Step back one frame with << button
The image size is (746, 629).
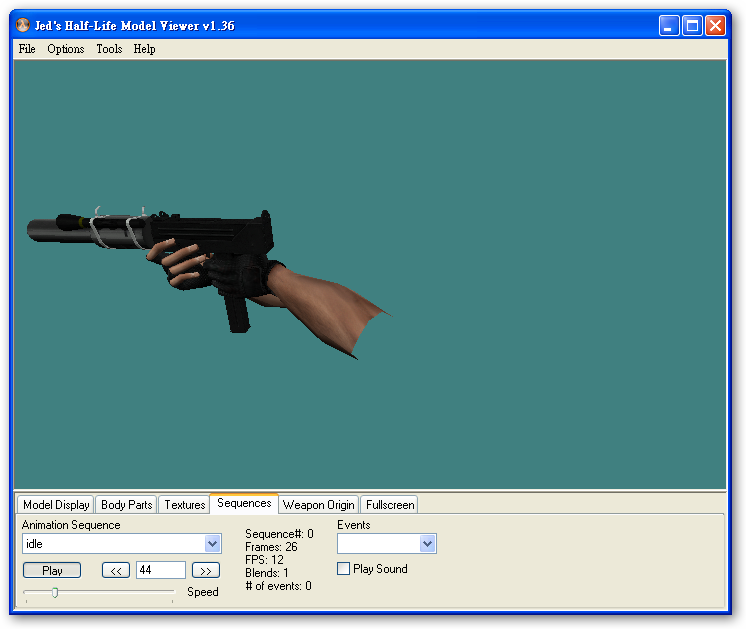[116, 570]
